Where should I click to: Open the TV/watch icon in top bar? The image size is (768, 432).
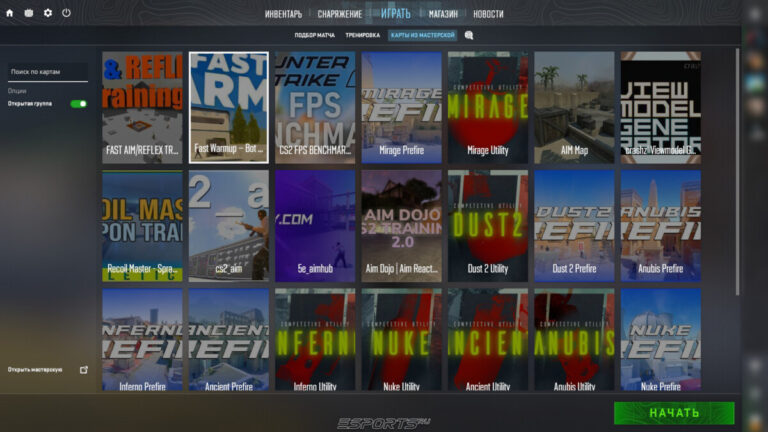click(29, 13)
